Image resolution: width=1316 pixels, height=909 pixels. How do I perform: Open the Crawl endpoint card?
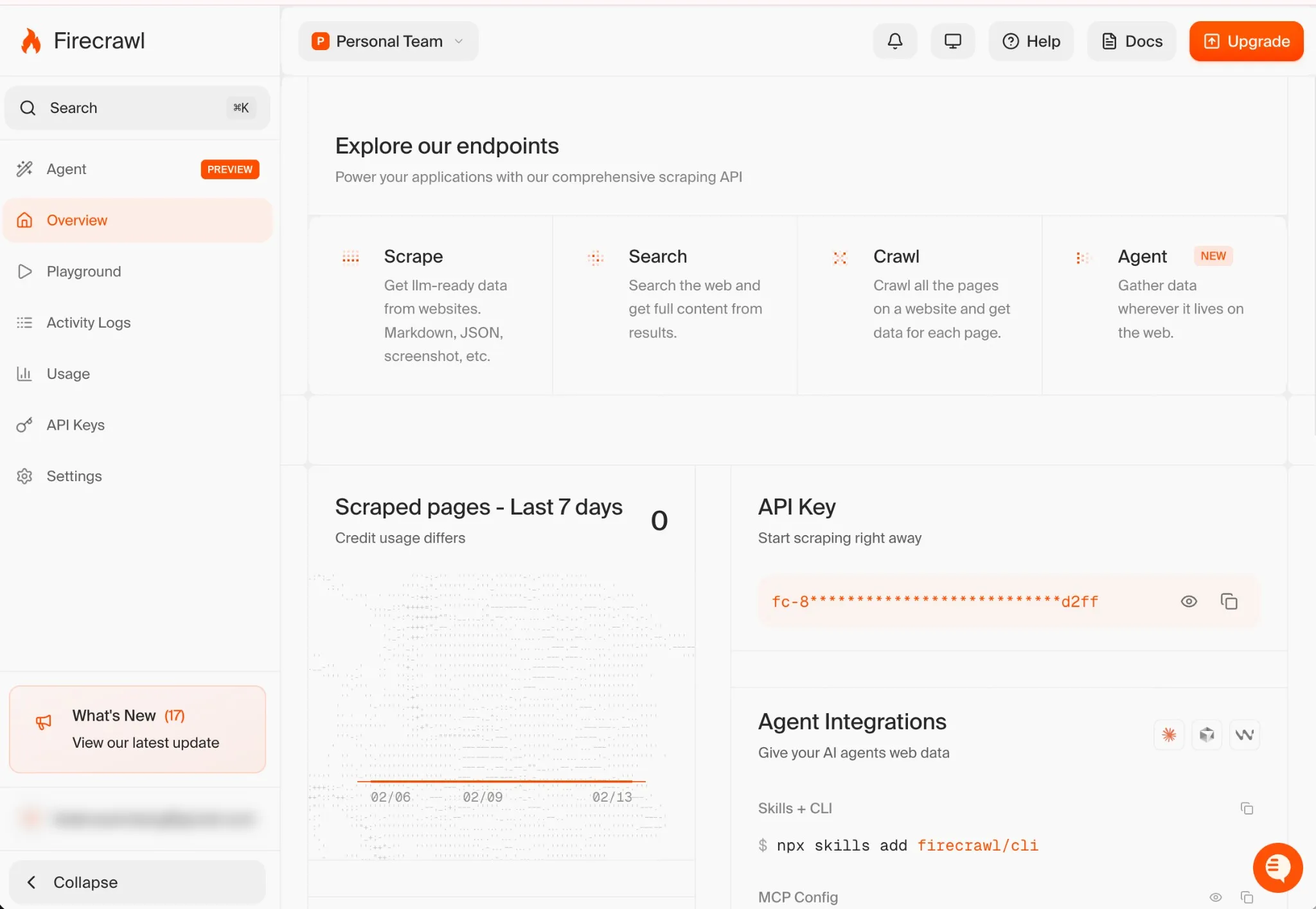[x=920, y=305]
